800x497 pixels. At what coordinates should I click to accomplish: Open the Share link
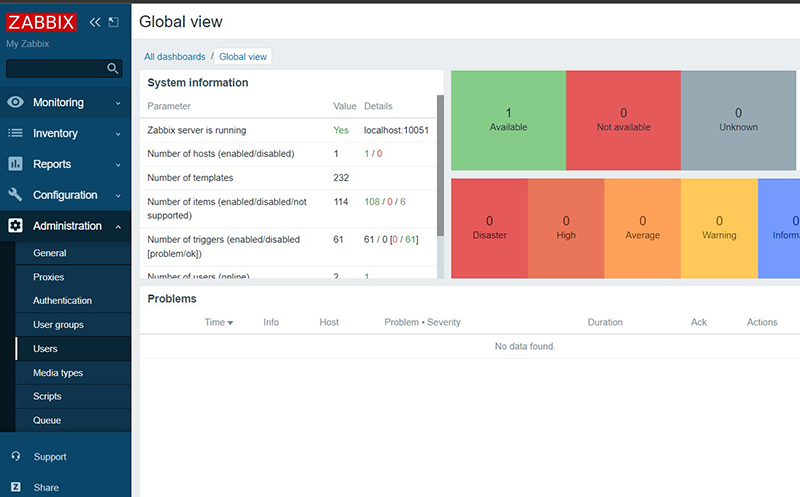point(46,487)
